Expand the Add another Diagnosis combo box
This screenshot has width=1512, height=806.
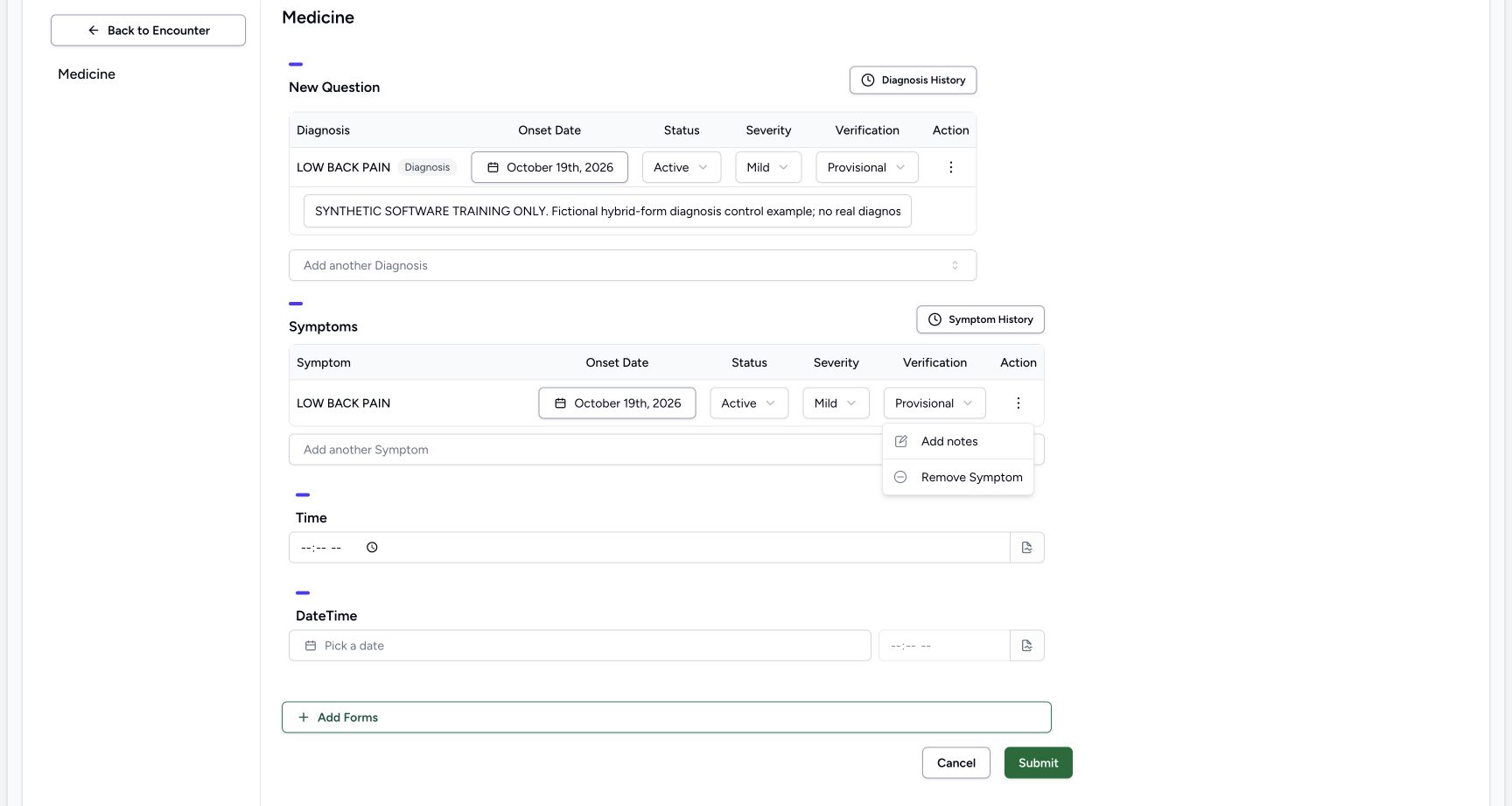[x=633, y=265]
